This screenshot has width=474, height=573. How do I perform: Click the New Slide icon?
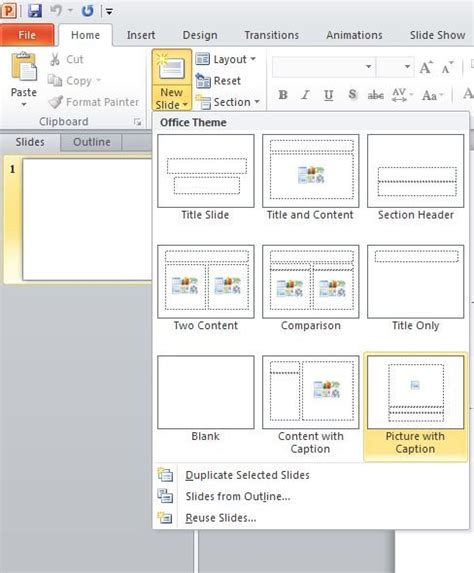pyautogui.click(x=171, y=67)
